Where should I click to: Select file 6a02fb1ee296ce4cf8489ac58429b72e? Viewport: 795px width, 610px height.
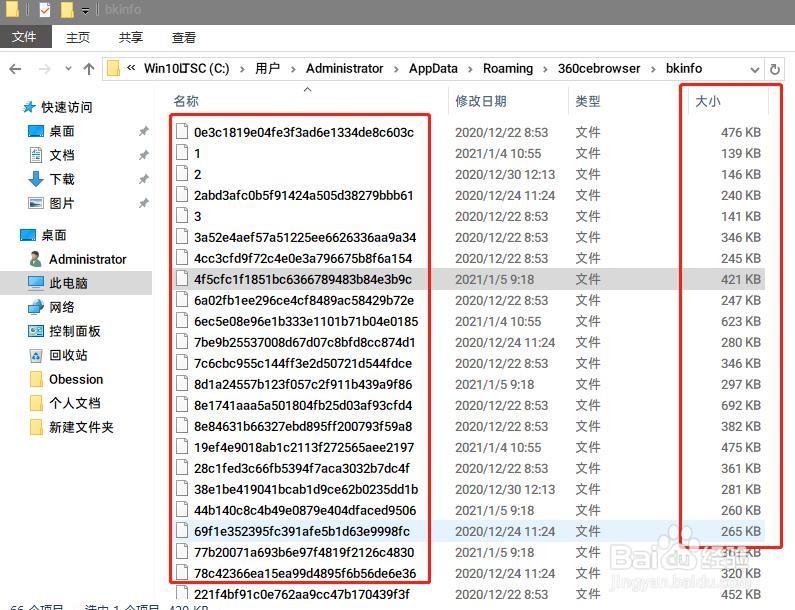[x=304, y=300]
